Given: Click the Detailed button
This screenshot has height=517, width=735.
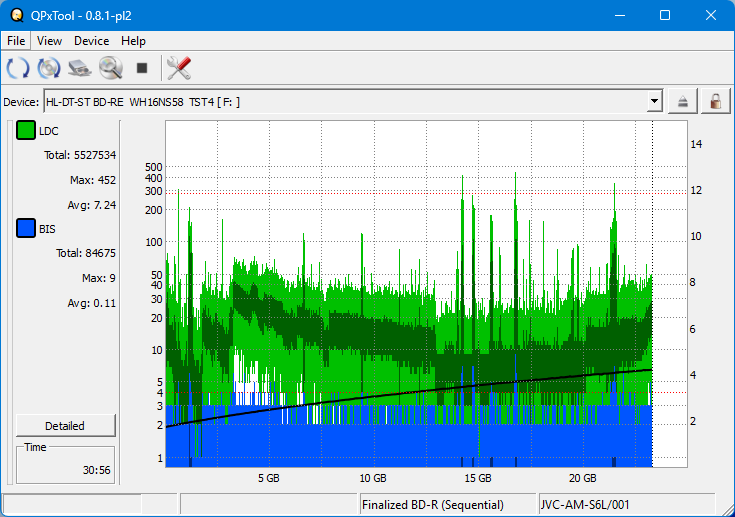Looking at the screenshot, I should [x=65, y=426].
